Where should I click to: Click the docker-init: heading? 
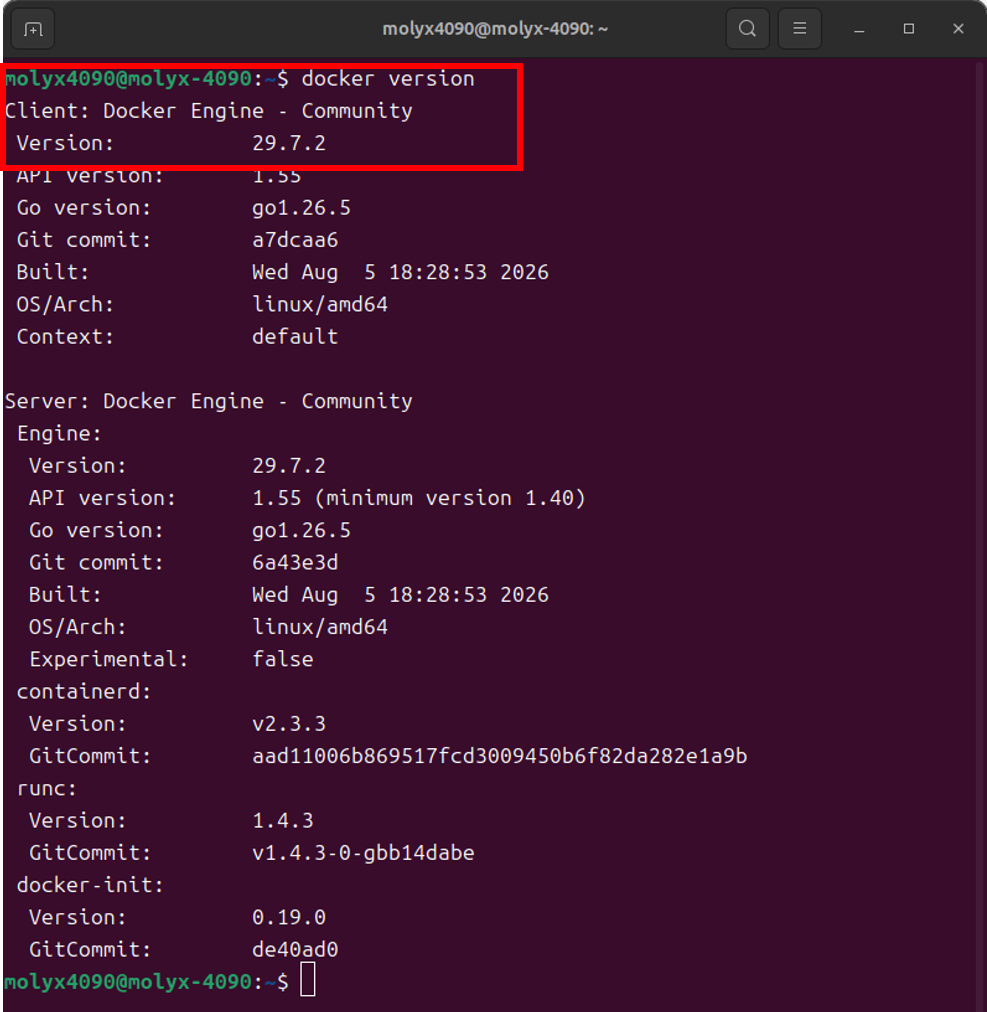click(x=90, y=886)
